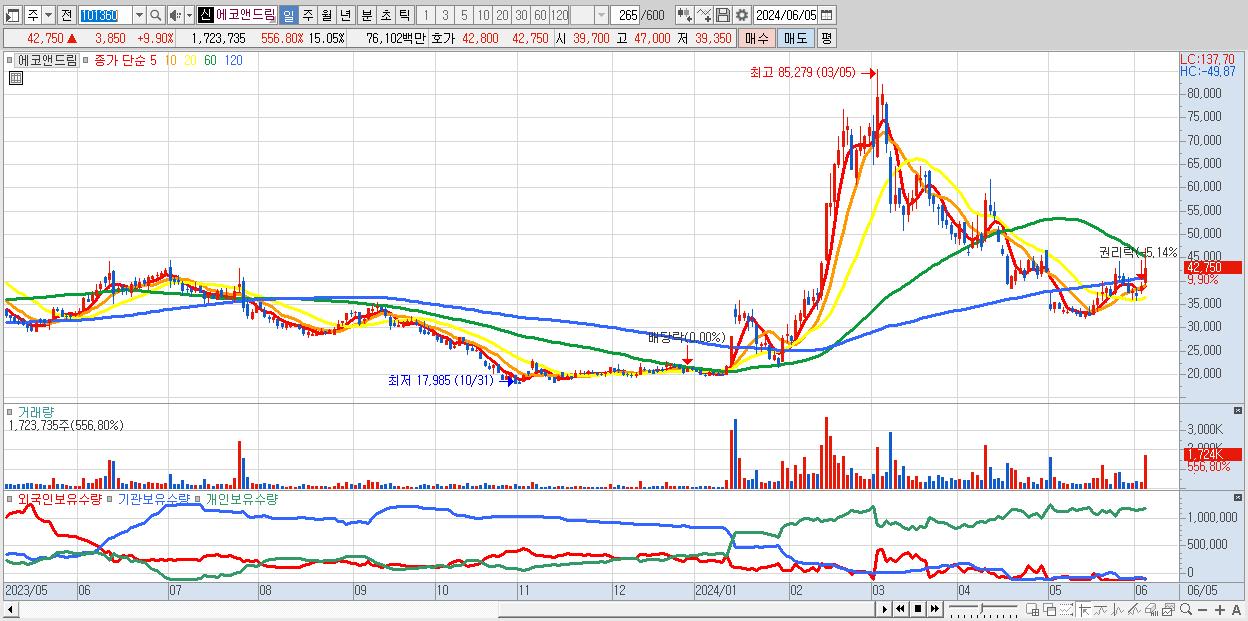Image resolution: width=1248 pixels, height=621 pixels.
Task: Click the trend line chart tool icon
Action: pos(1101,610)
